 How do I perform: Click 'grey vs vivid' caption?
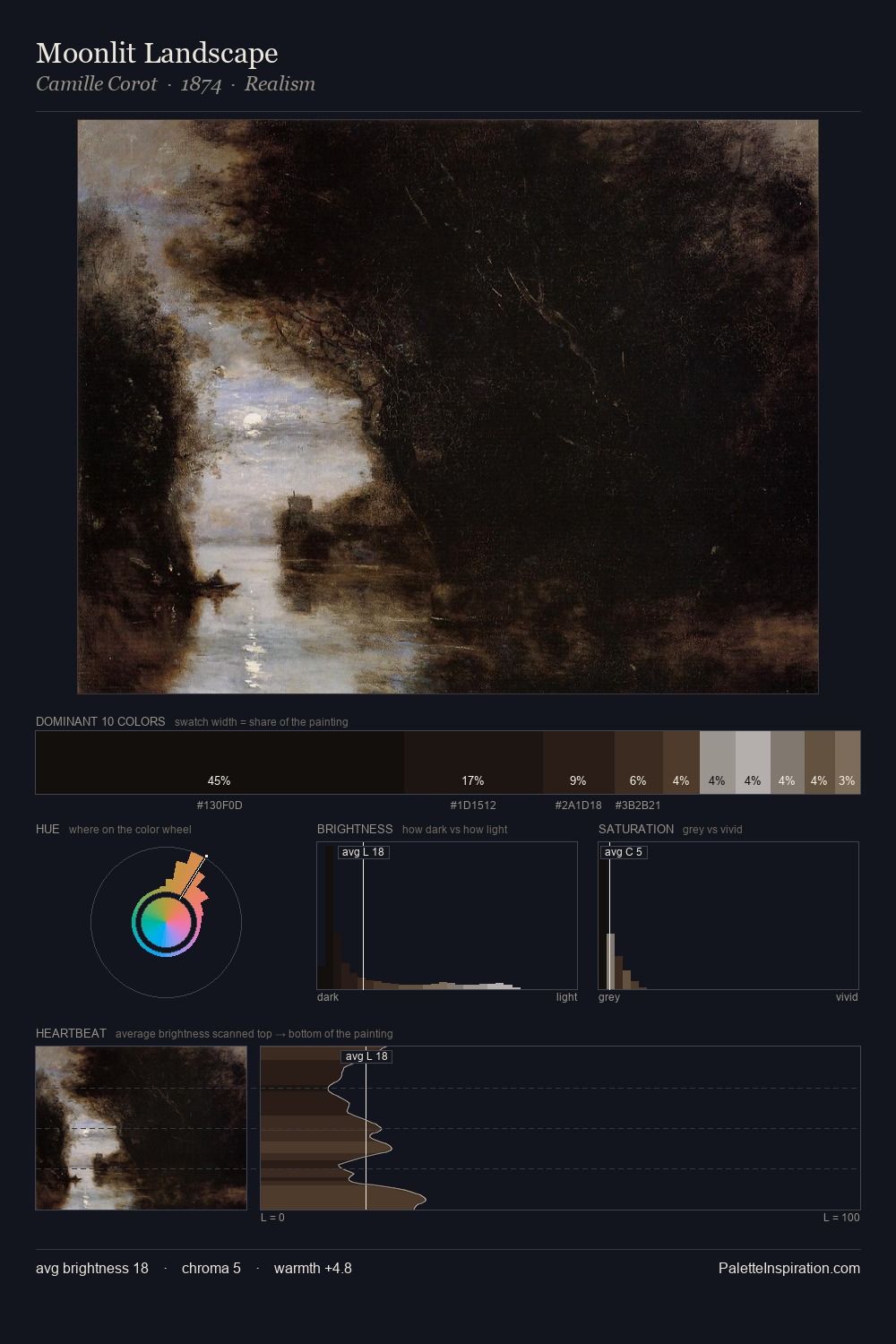coord(712,830)
